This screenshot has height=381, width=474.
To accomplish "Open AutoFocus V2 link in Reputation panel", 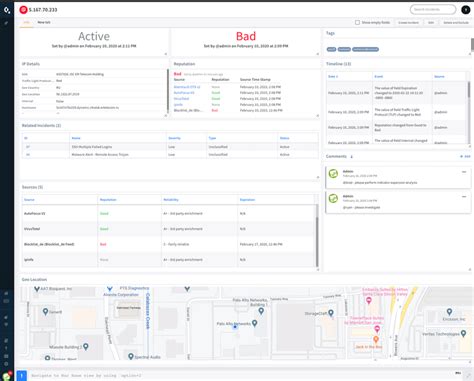I will [184, 93].
